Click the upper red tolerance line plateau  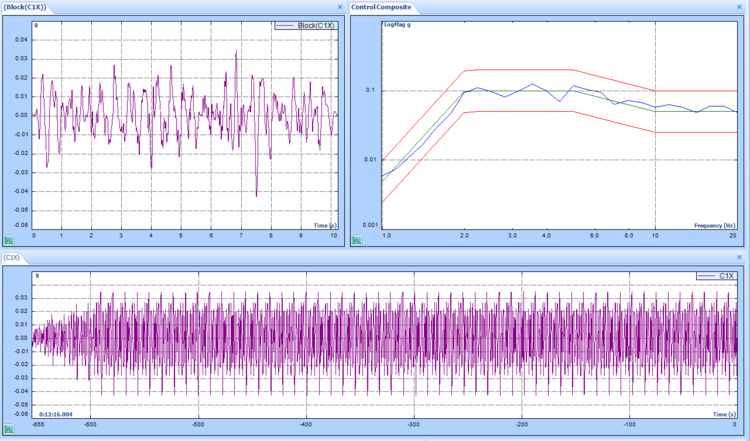[x=520, y=69]
